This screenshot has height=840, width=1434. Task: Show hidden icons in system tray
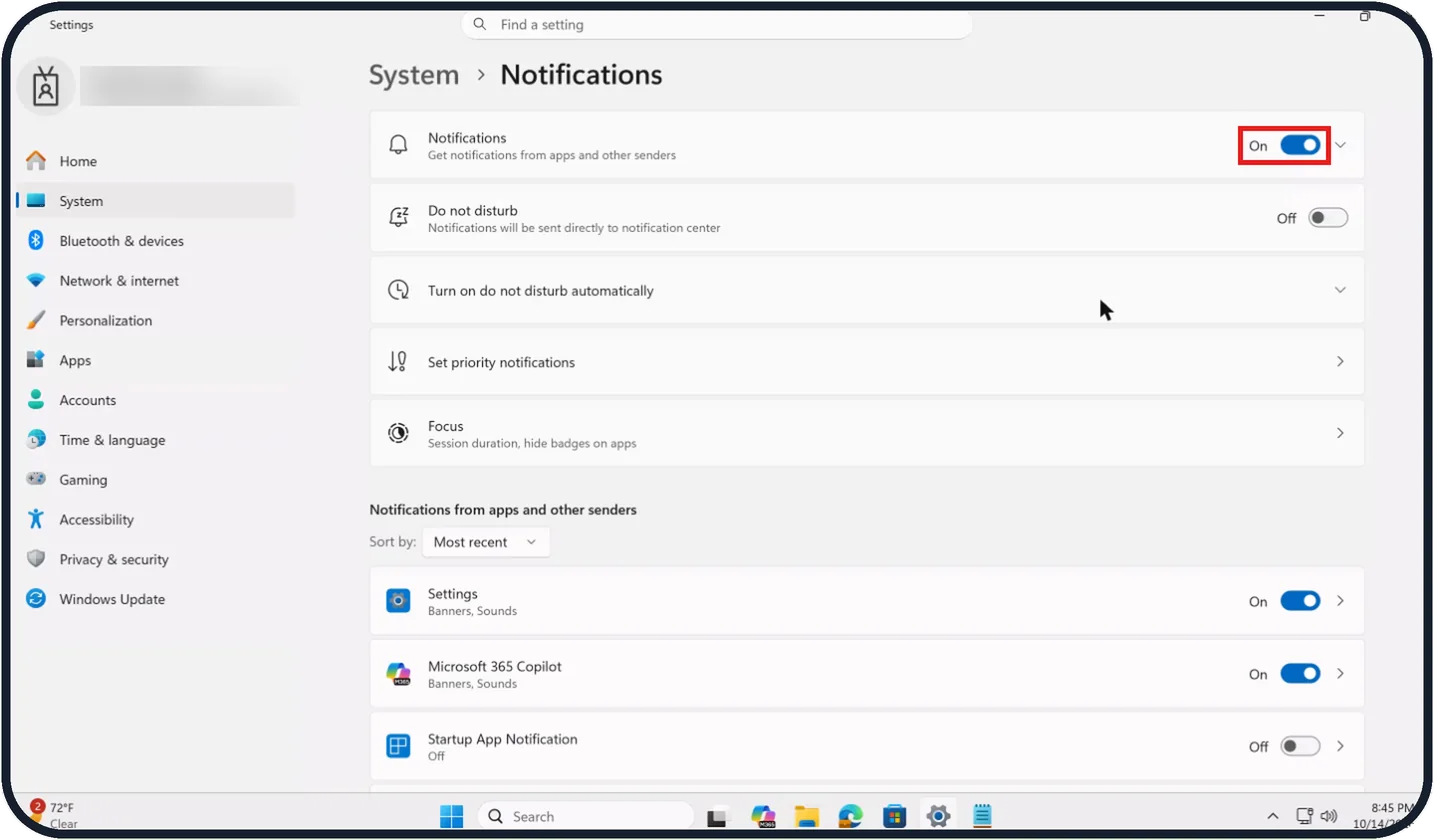(x=1273, y=816)
